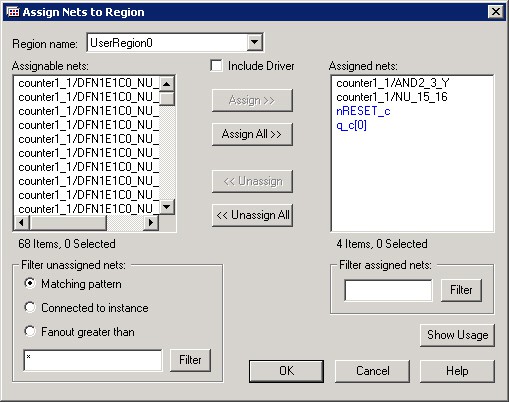Viewport: 509px width, 402px height.
Task: Confirm with the OK button
Action: (286, 371)
